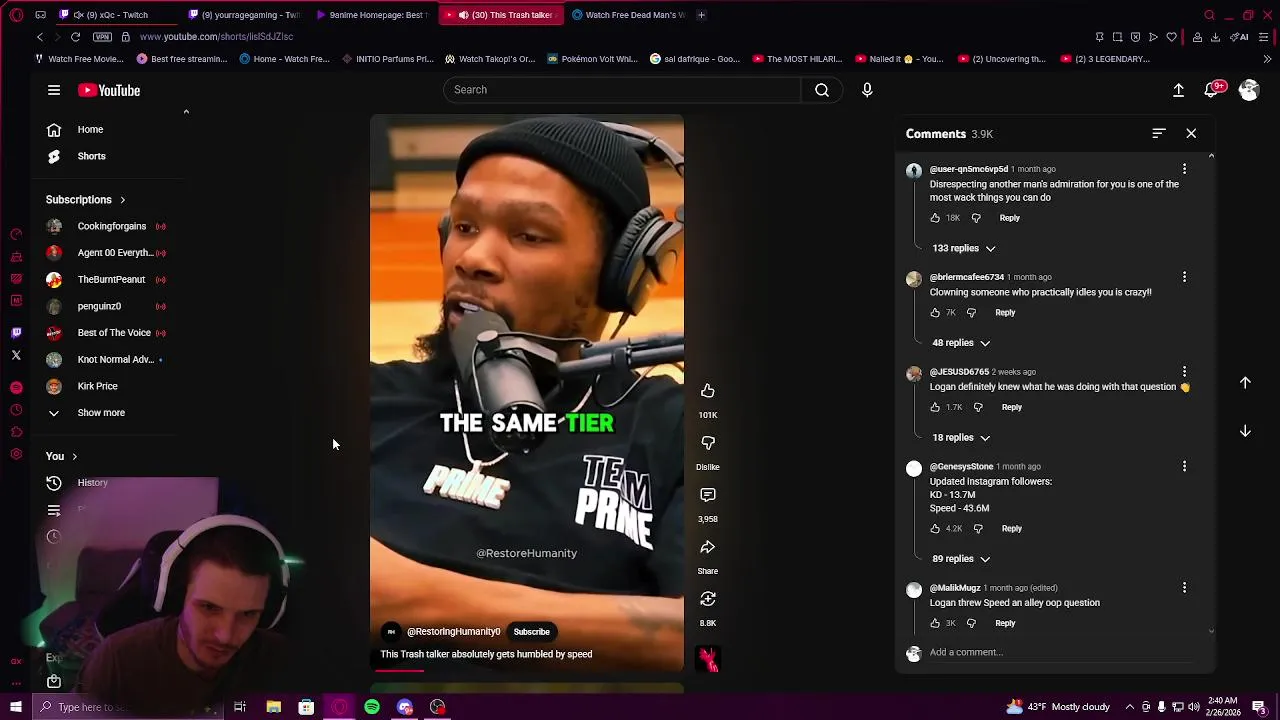Viewport: 1280px width, 720px height.
Task: Click the YouTube search field
Action: (x=622, y=90)
